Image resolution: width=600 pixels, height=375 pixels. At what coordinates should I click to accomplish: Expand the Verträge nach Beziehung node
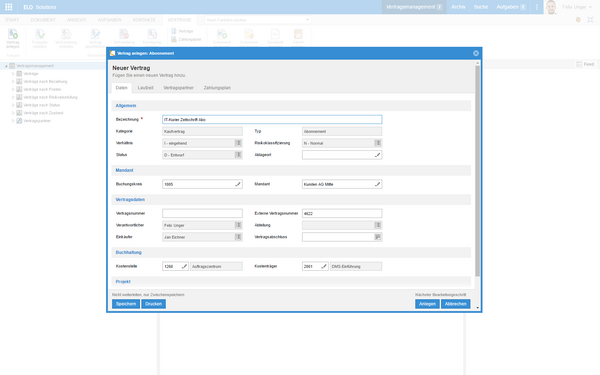tap(13, 82)
